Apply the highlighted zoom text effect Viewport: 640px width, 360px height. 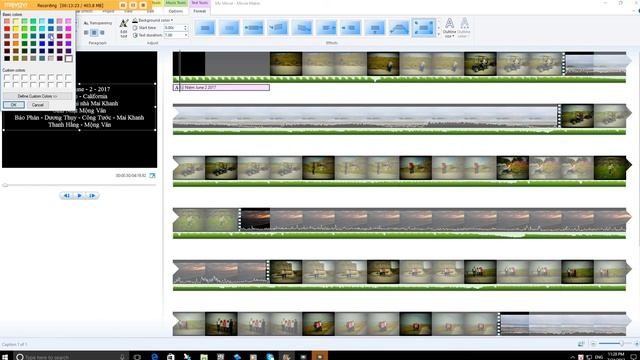(x=424, y=28)
